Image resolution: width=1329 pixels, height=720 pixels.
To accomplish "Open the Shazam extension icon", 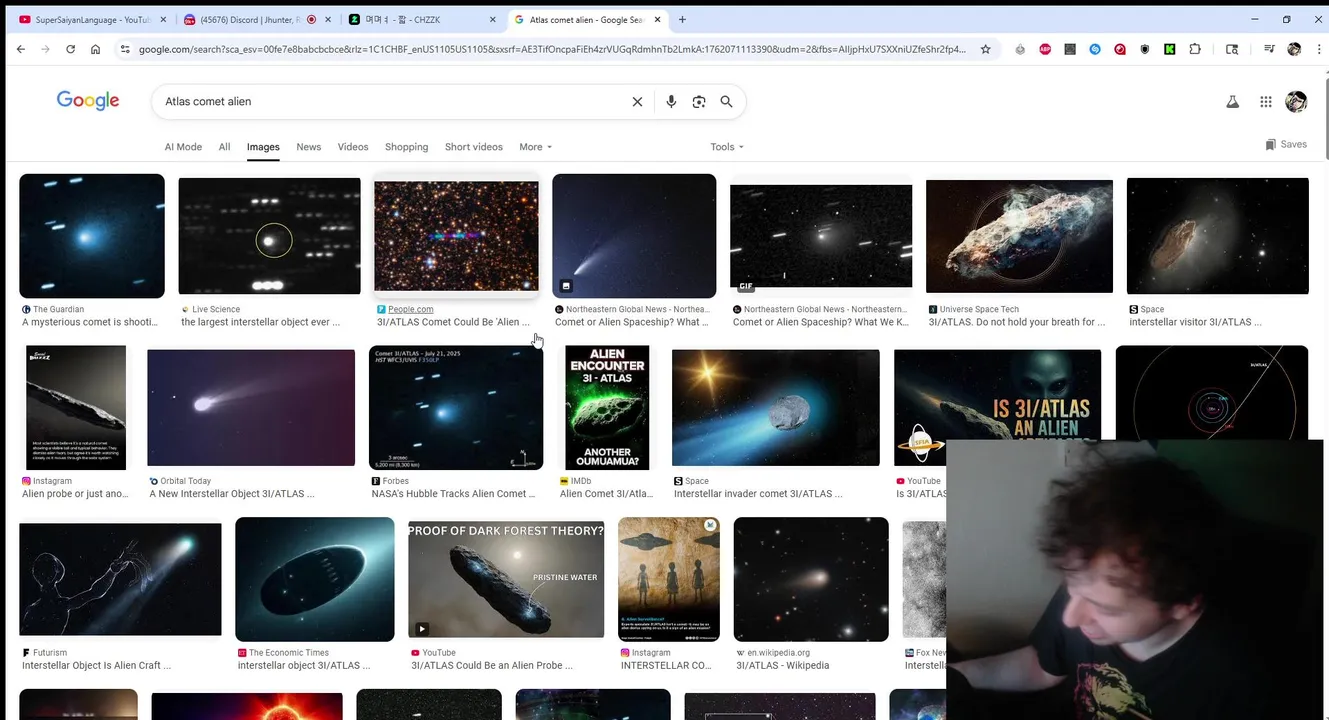I will 1095,49.
